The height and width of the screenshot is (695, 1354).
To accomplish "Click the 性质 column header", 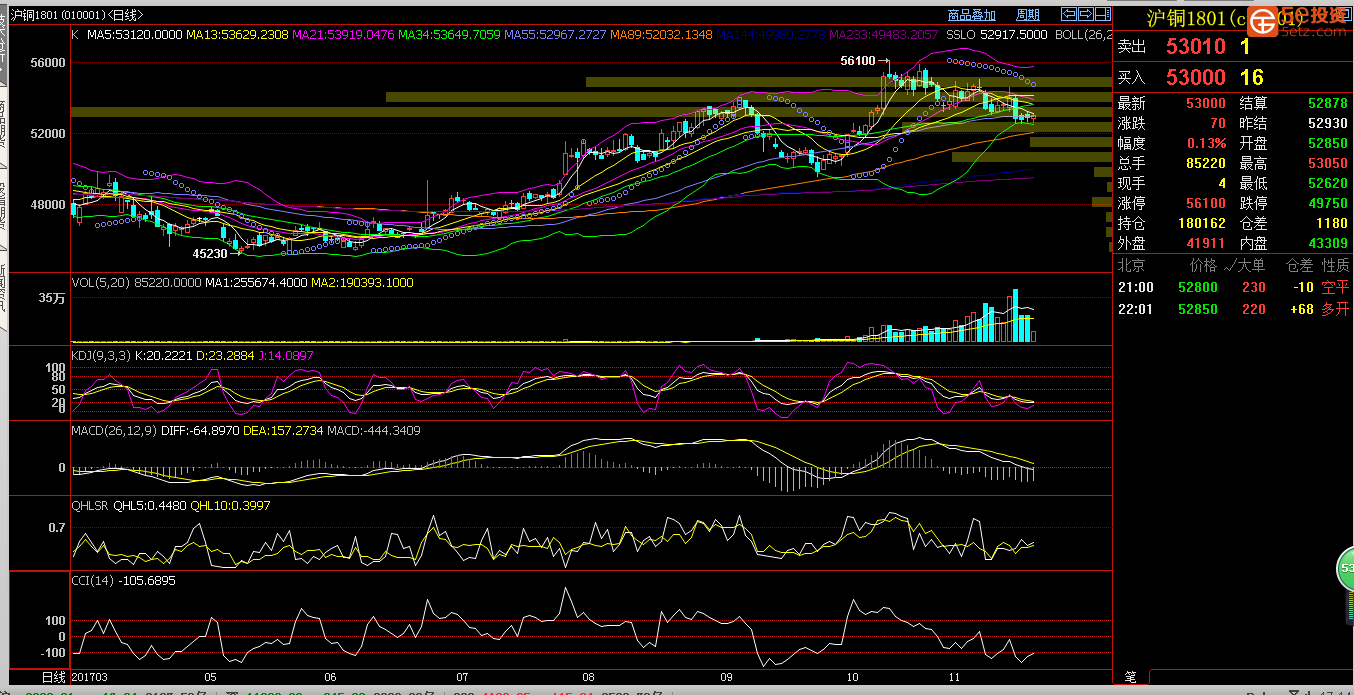I will click(1336, 266).
